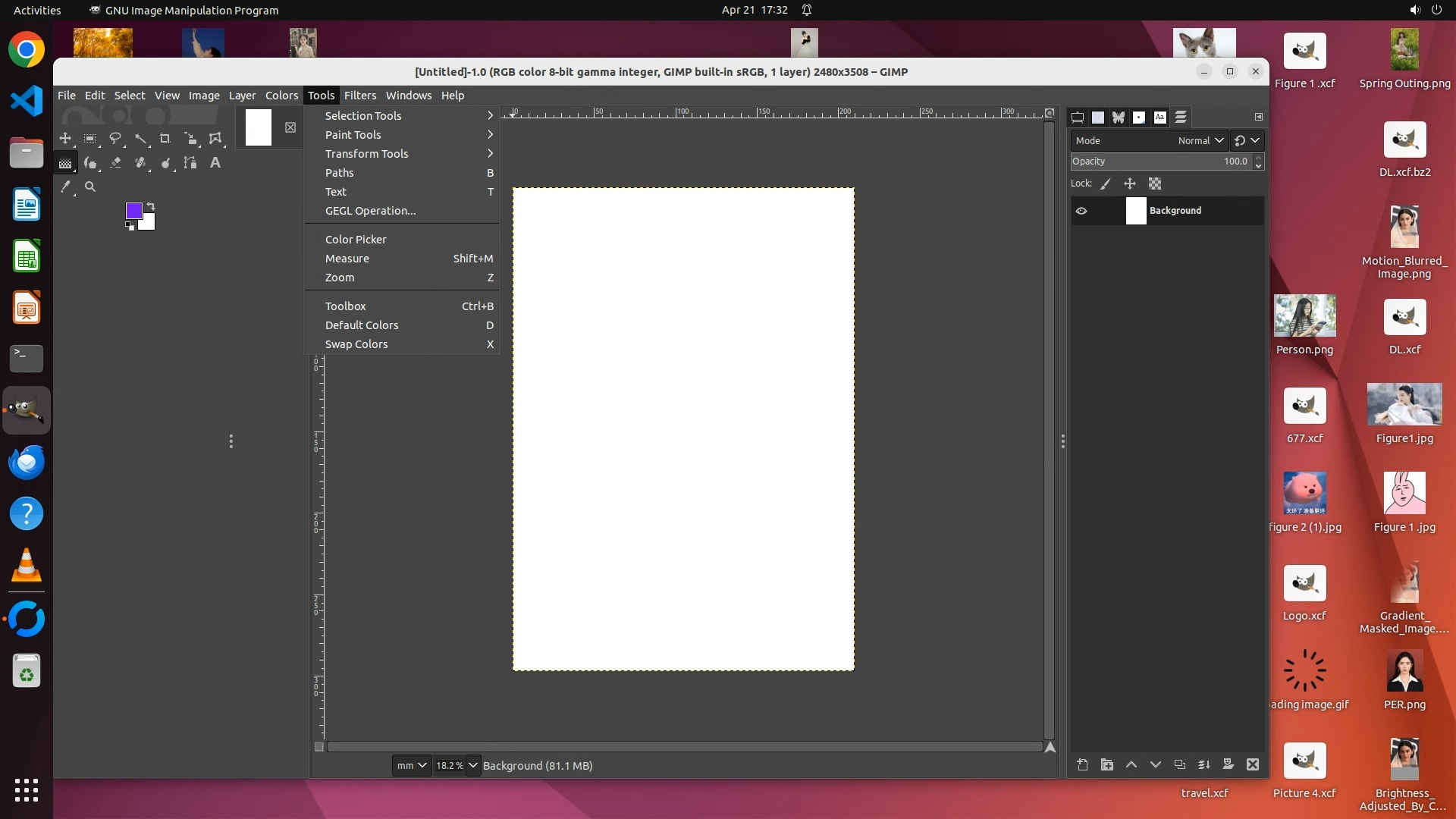The width and height of the screenshot is (1456, 819).
Task: Open the Filters menu
Action: [x=359, y=96]
